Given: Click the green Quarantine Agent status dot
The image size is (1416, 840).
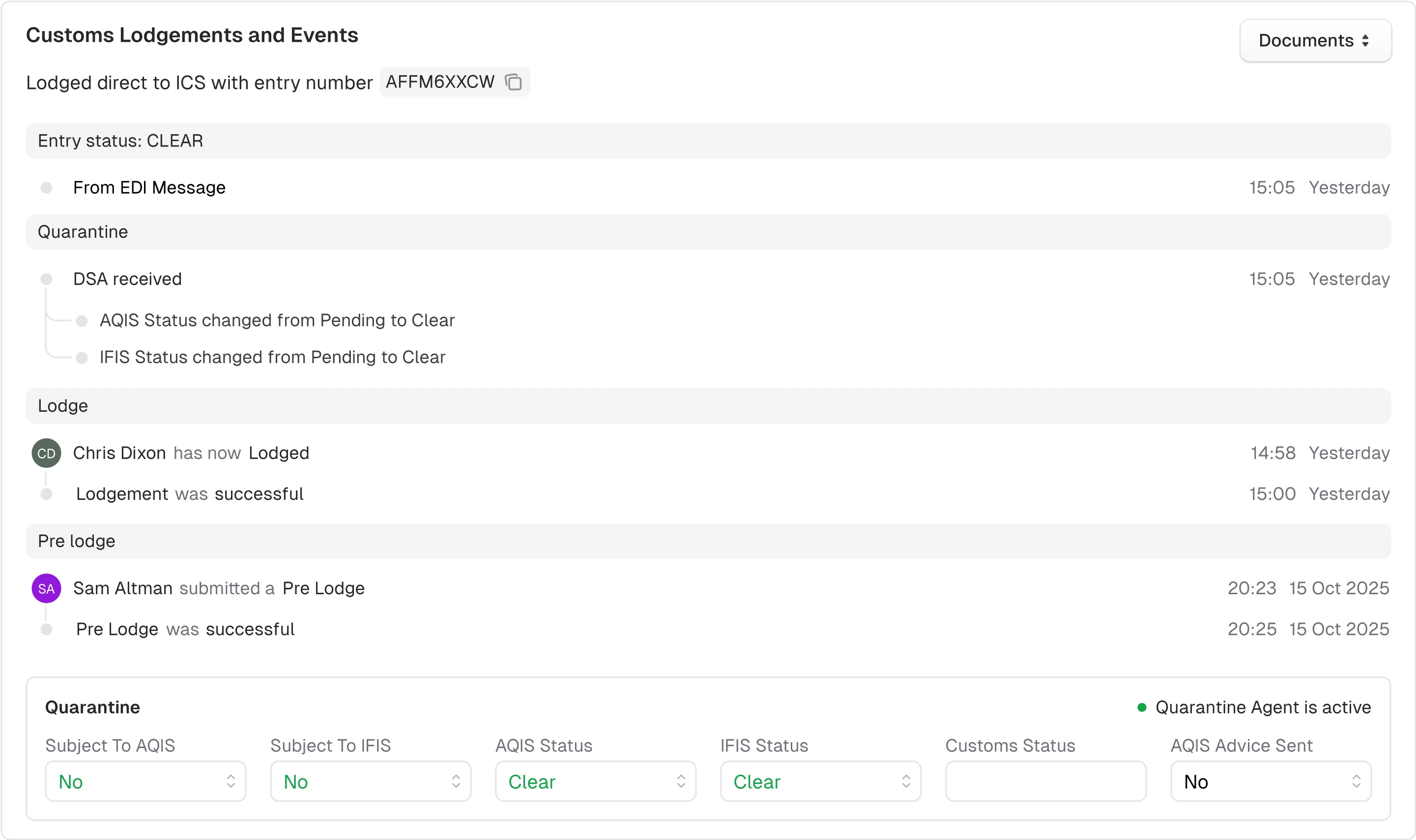Looking at the screenshot, I should tap(1142, 707).
